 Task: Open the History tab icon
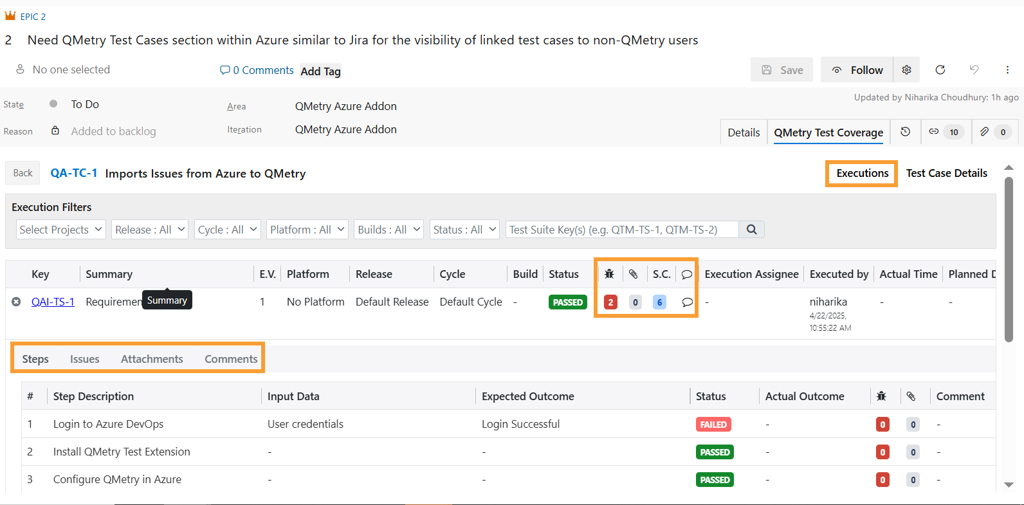tap(905, 132)
